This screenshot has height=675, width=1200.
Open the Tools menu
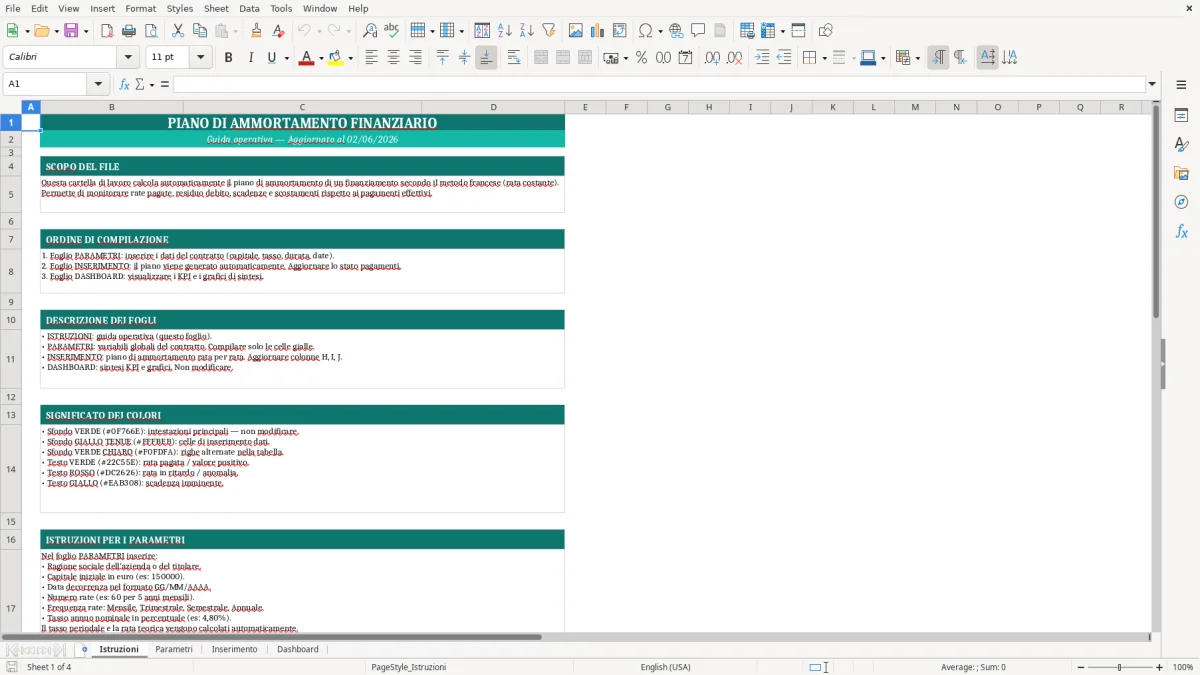coord(281,8)
